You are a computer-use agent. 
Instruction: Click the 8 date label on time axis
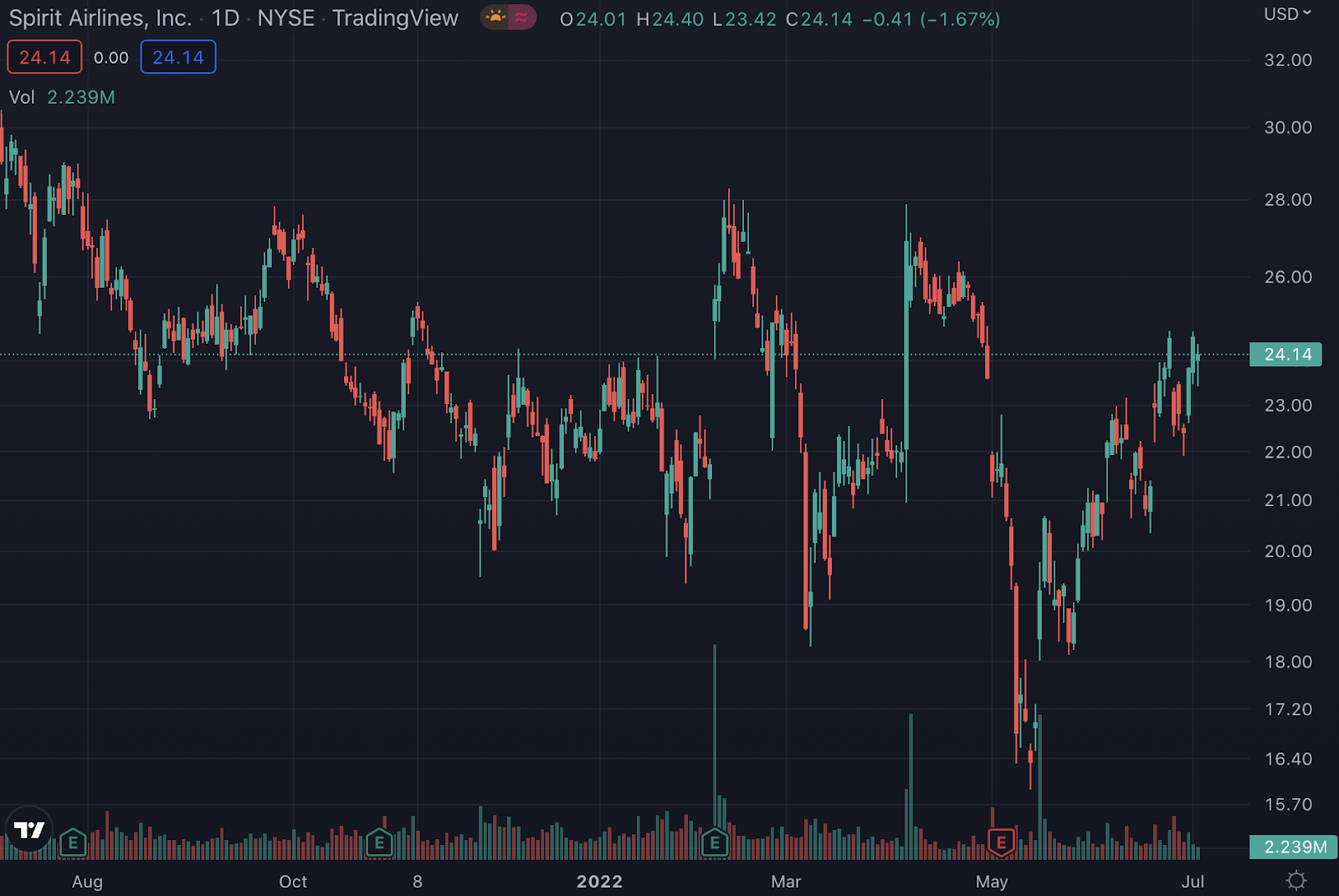point(418,882)
